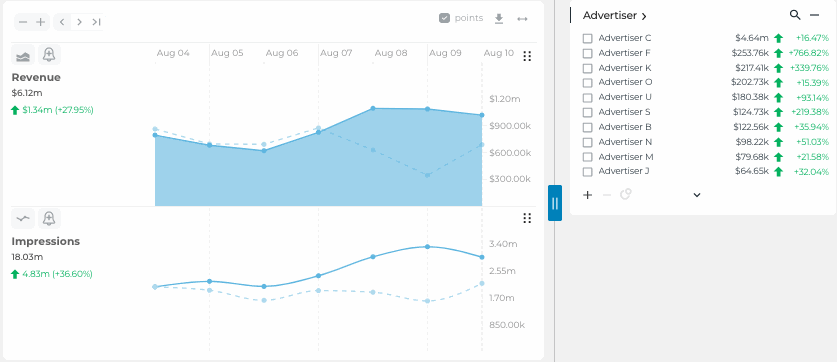The width and height of the screenshot is (837, 362).
Task: Download the chart data
Action: [499, 19]
